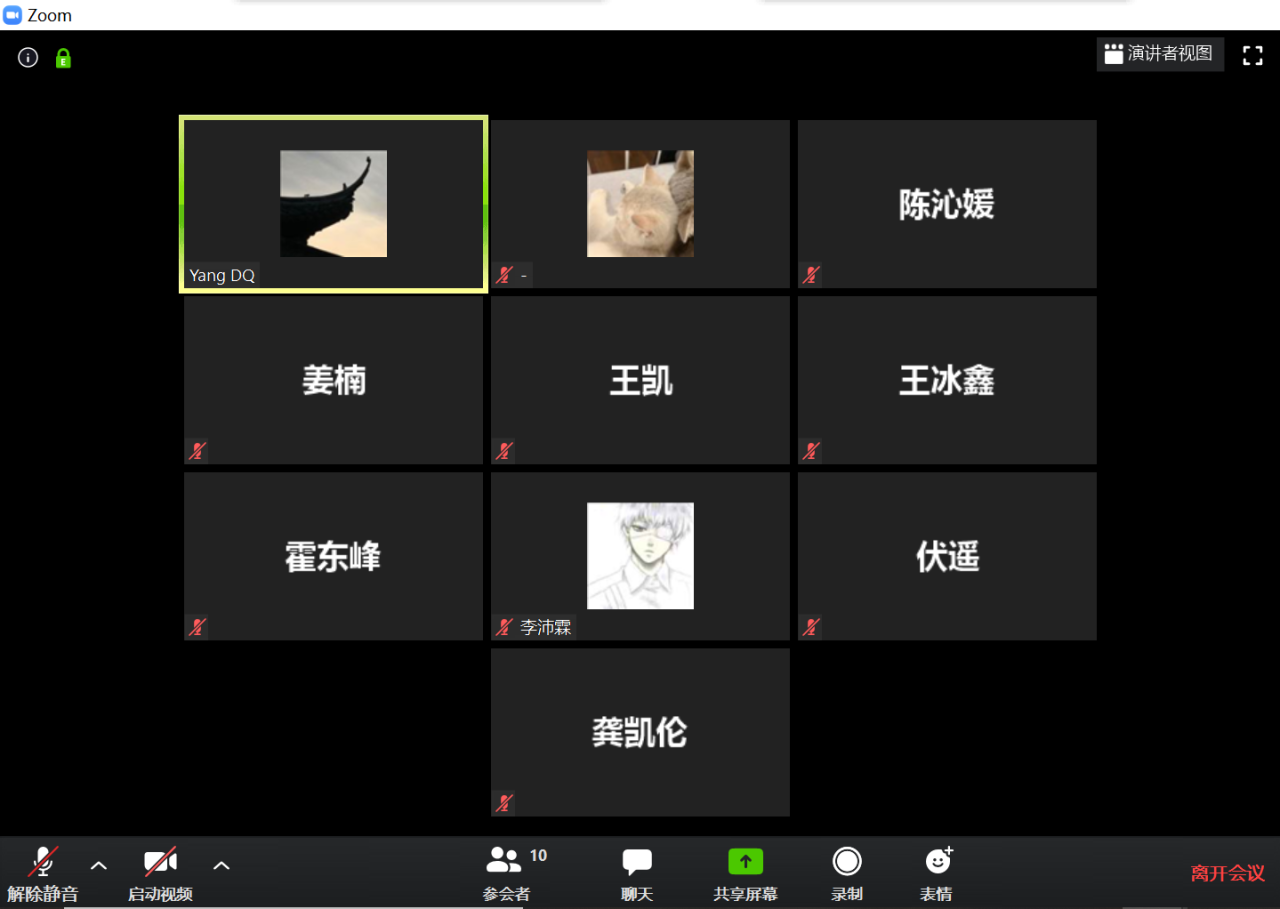Click 龚凯伦's participant tile
The image size is (1280, 909).
[640, 732]
